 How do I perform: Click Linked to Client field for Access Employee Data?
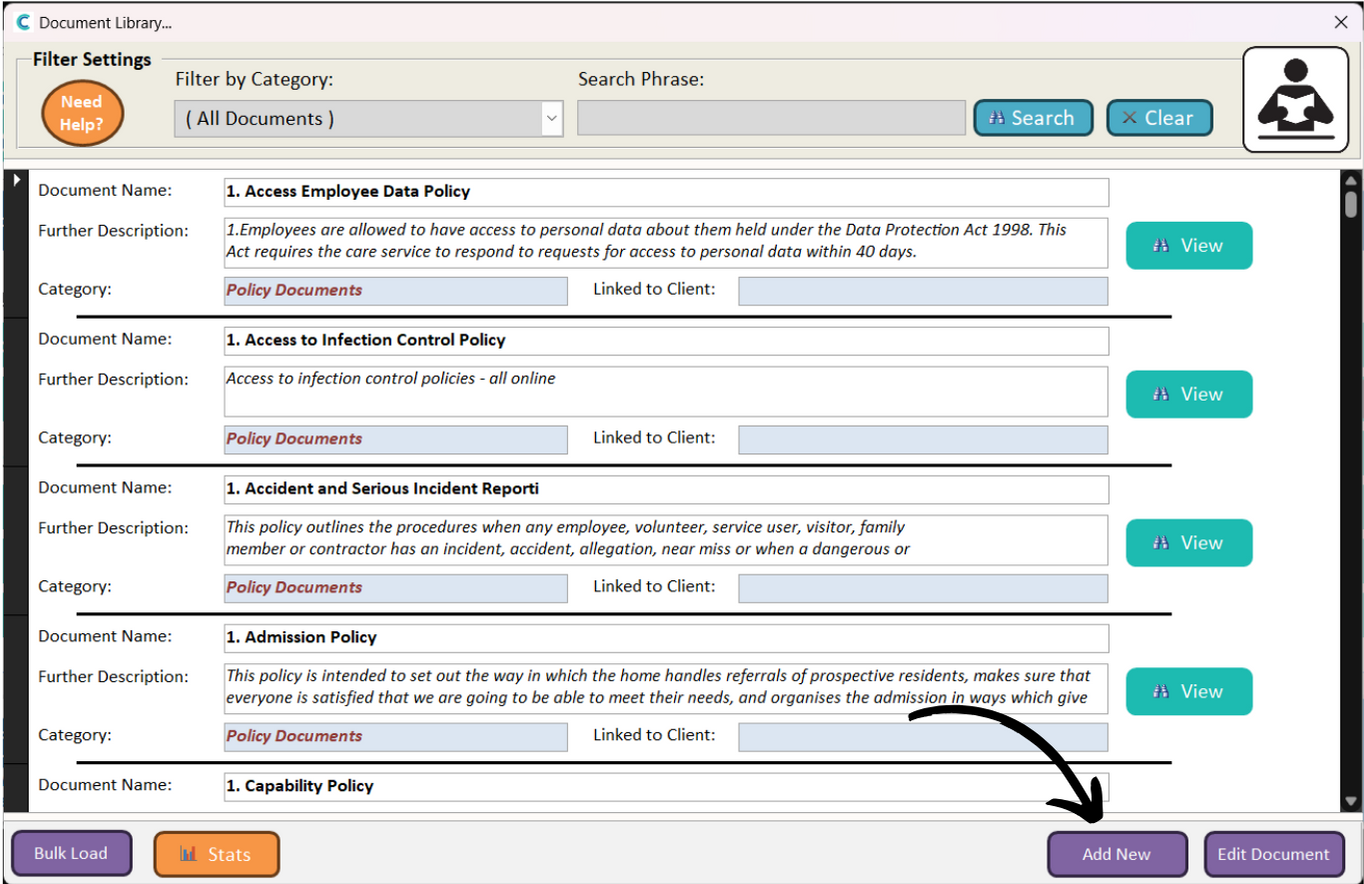tap(923, 291)
